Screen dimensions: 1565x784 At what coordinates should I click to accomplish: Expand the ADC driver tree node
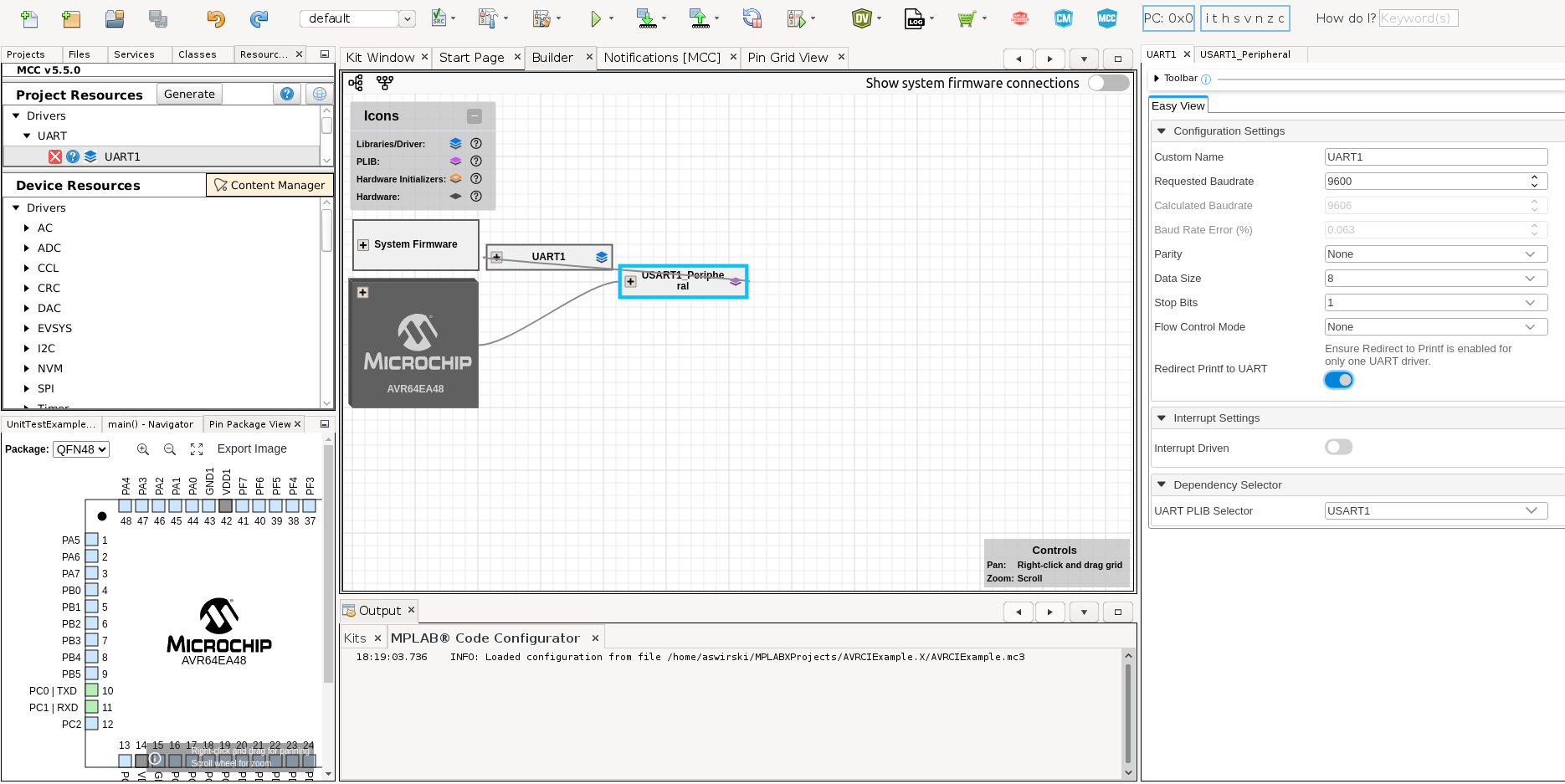27,248
